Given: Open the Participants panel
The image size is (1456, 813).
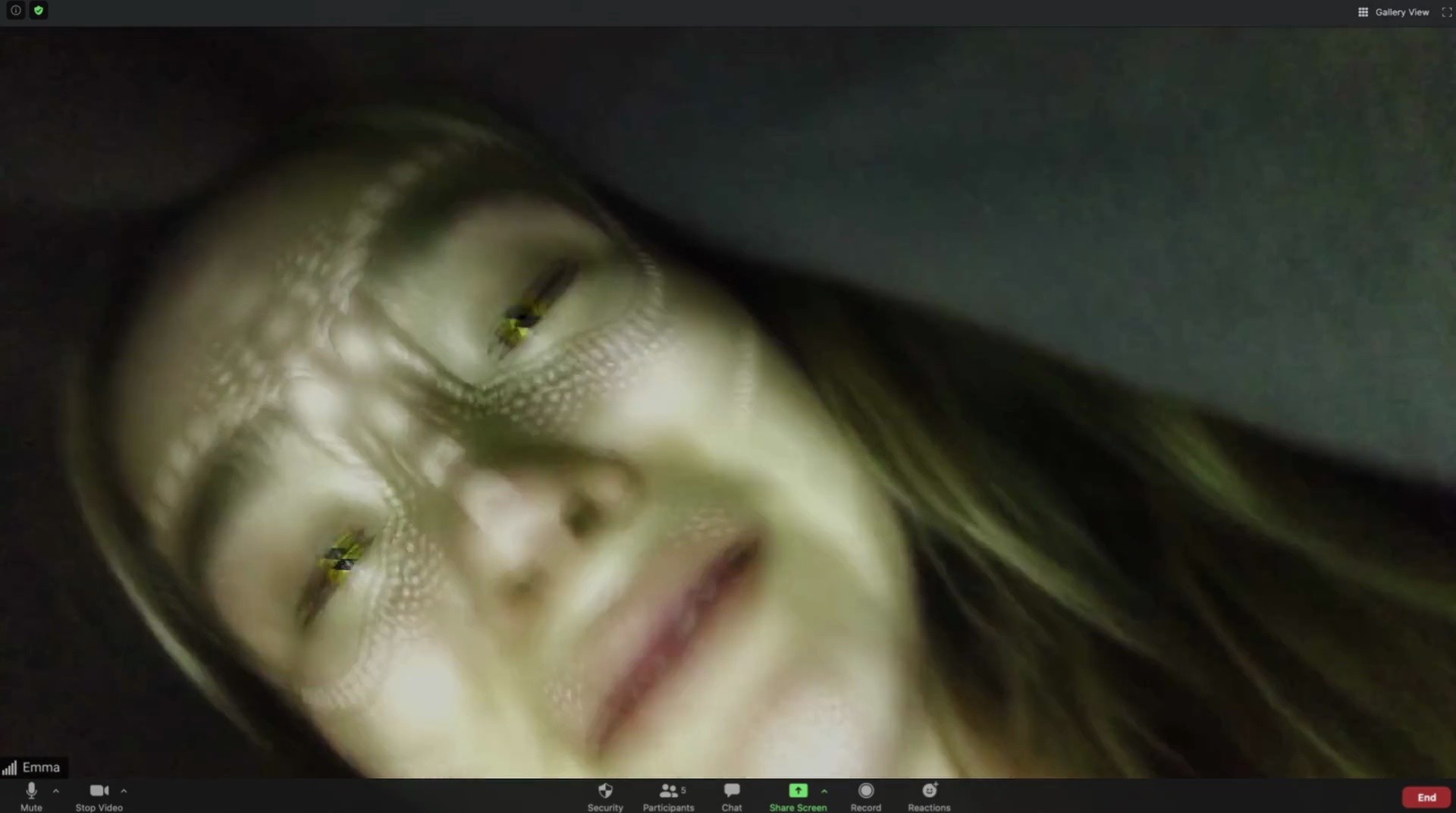Looking at the screenshot, I should pyautogui.click(x=668, y=796).
